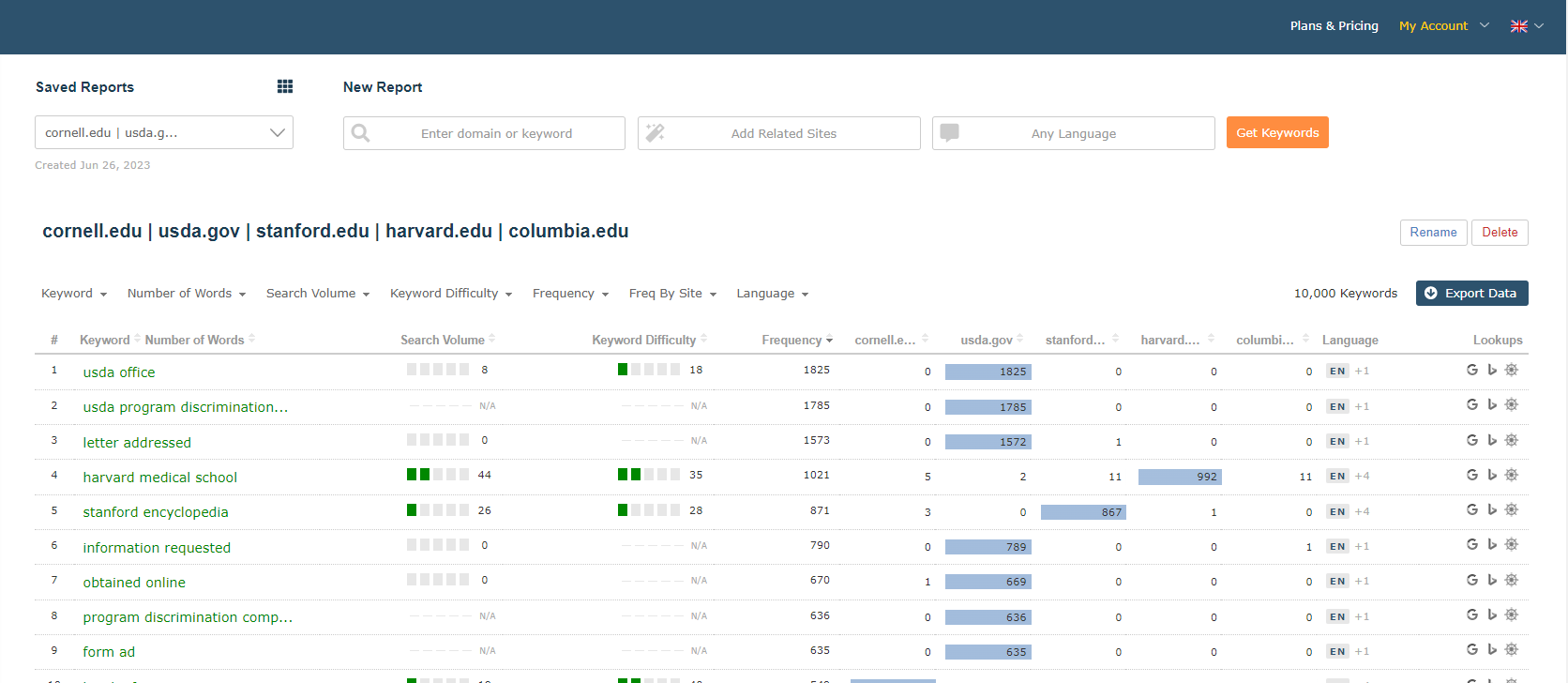This screenshot has height=683, width=1568.
Task: Go to Plans & Pricing
Action: point(1334,26)
